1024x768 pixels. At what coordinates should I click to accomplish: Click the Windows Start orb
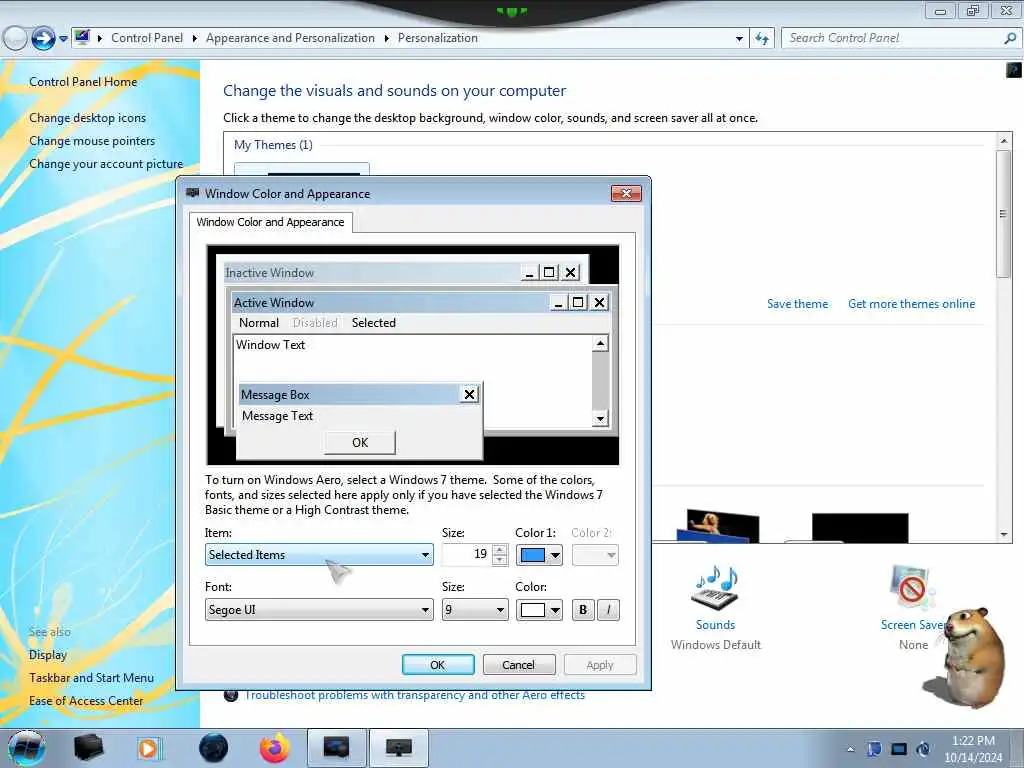click(x=26, y=748)
